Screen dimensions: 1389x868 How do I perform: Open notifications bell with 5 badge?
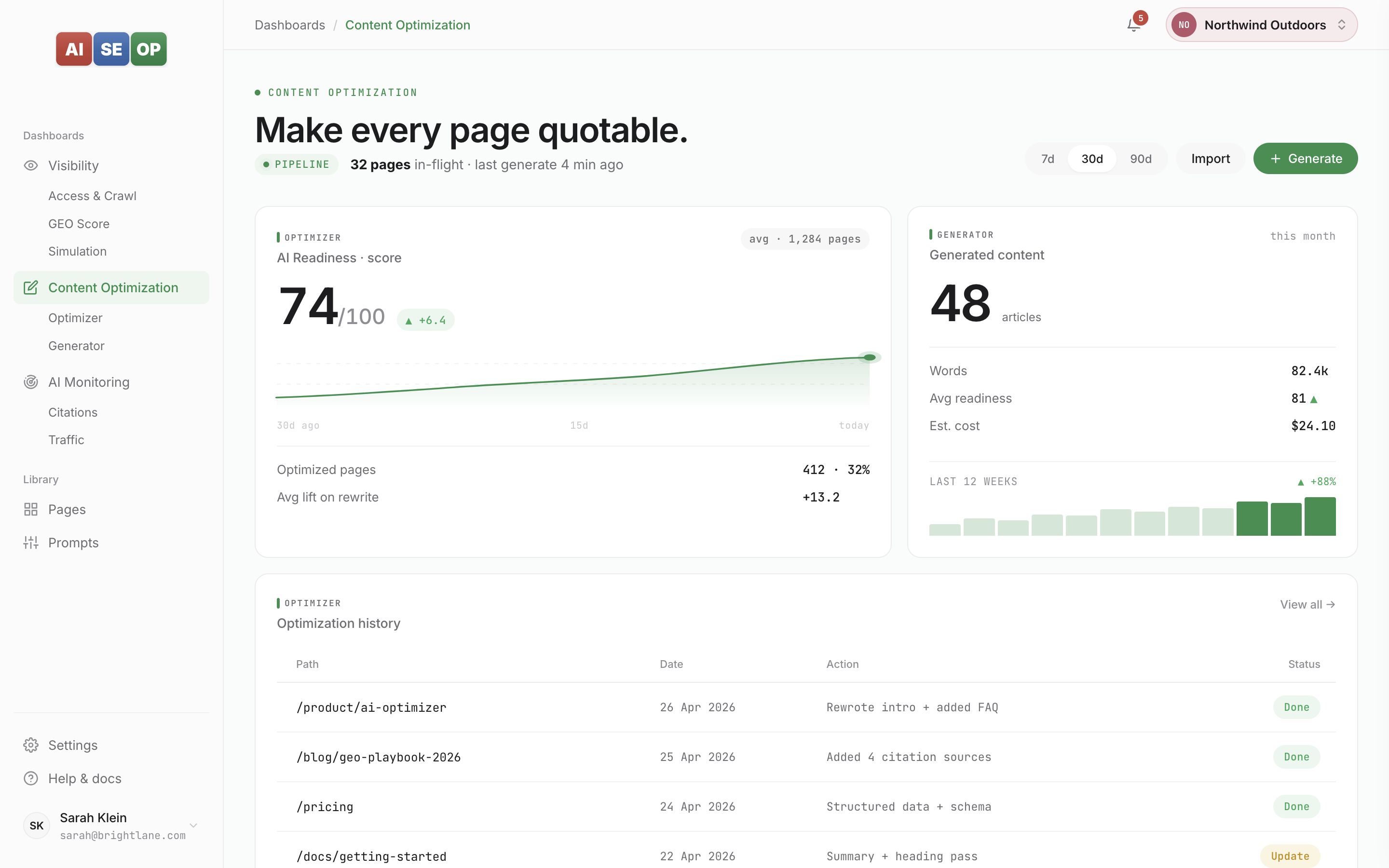click(x=1134, y=25)
